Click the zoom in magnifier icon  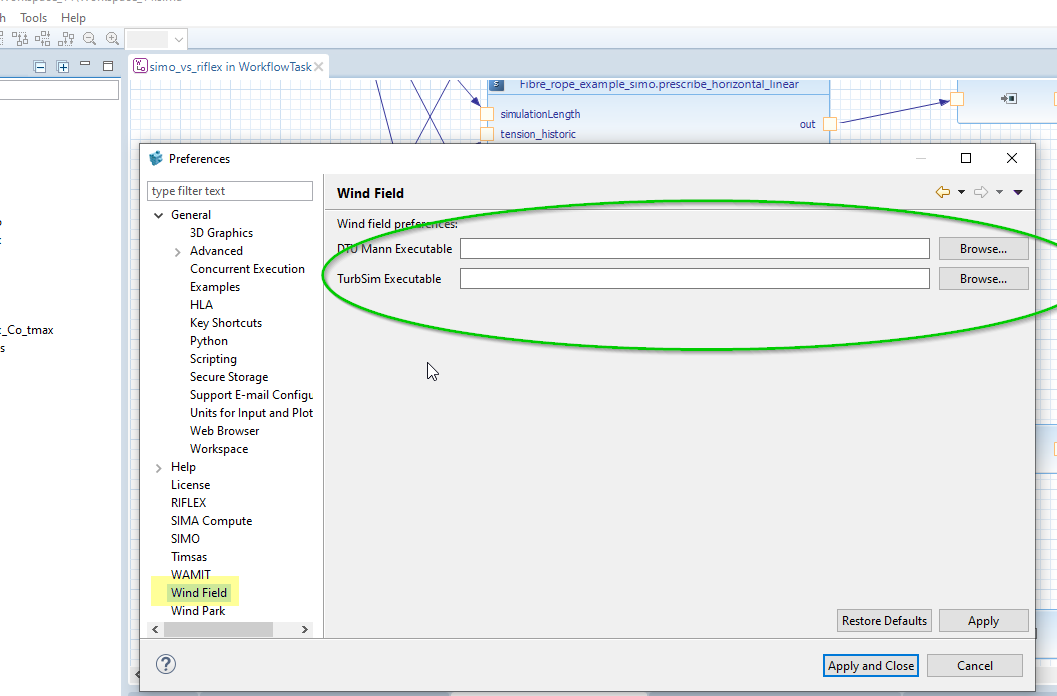(x=112, y=39)
